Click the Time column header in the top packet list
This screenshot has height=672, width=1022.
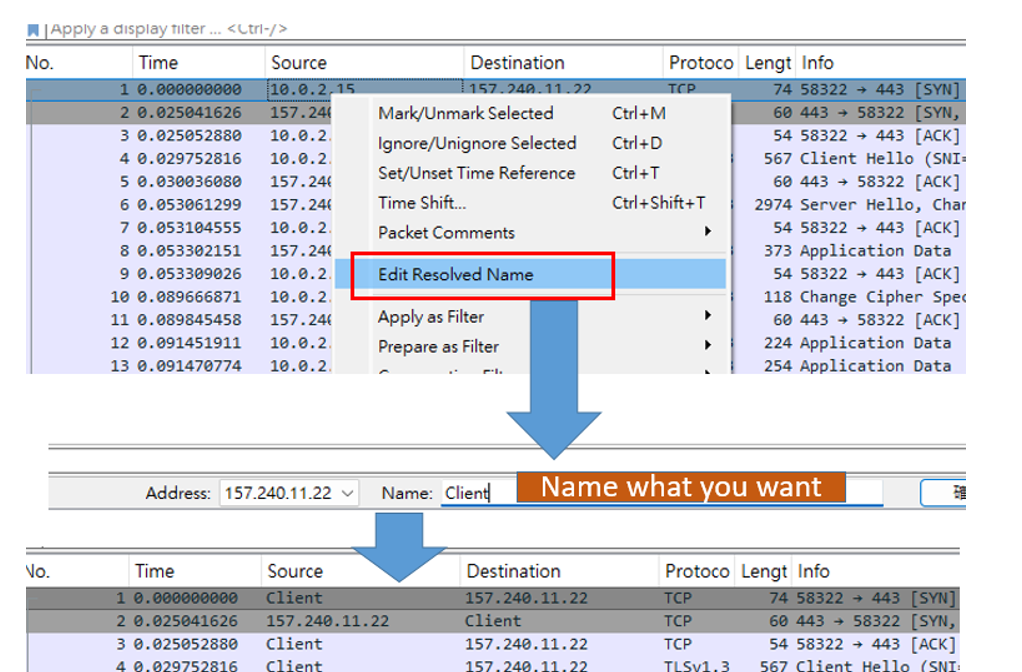(158, 63)
